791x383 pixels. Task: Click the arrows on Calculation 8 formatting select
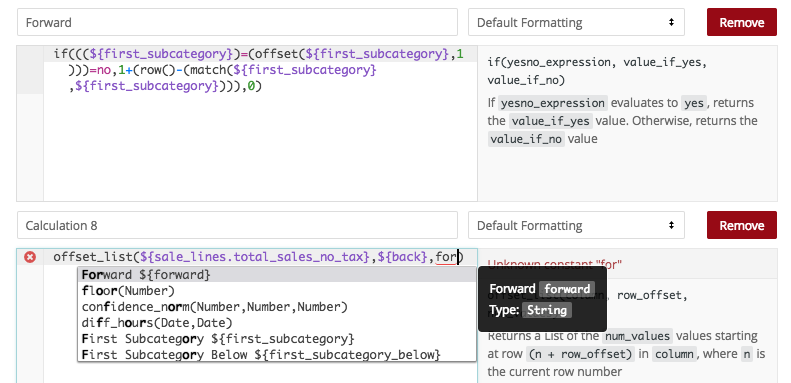671,225
